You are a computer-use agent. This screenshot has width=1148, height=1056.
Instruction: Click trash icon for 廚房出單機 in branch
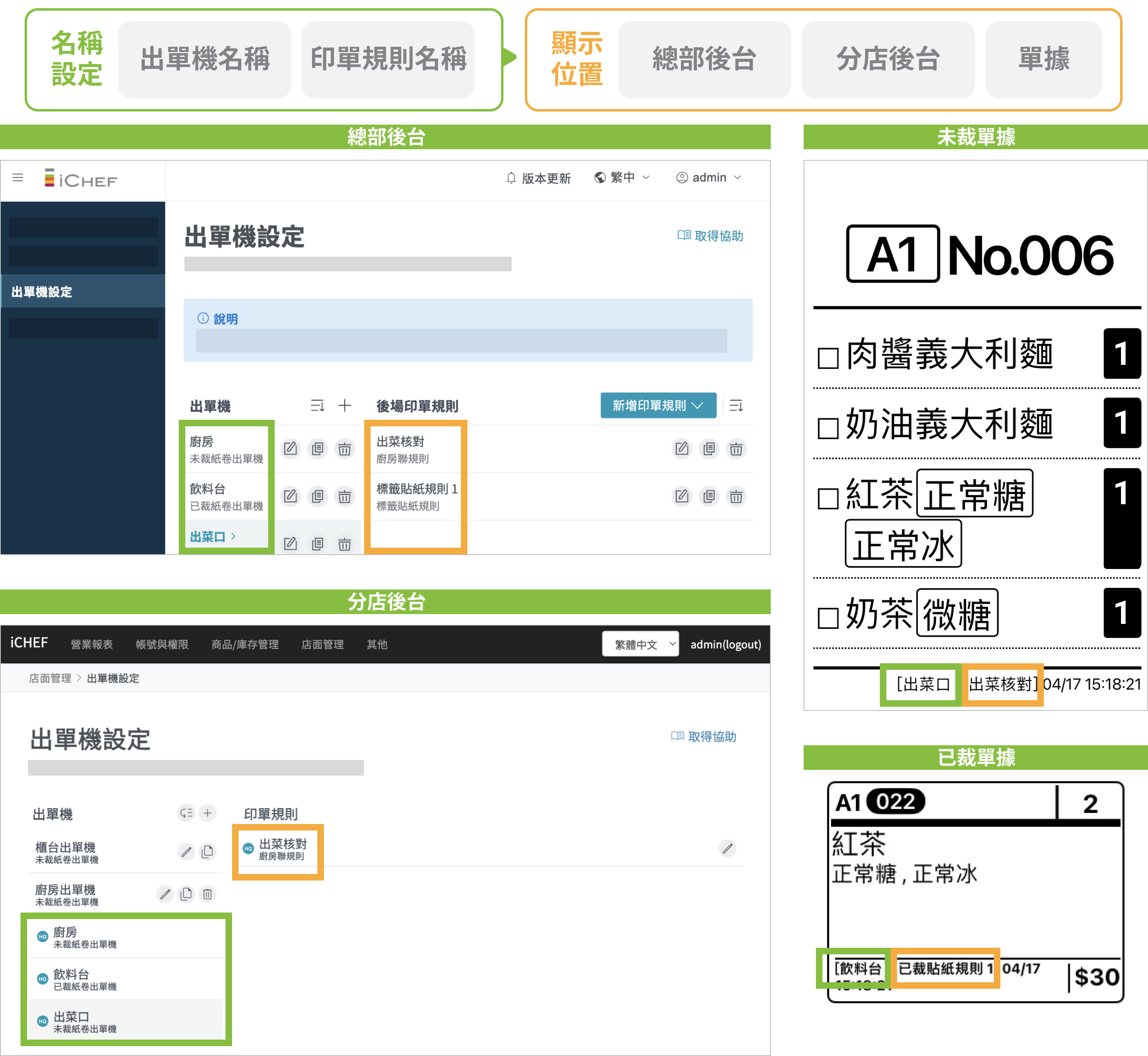(x=207, y=894)
